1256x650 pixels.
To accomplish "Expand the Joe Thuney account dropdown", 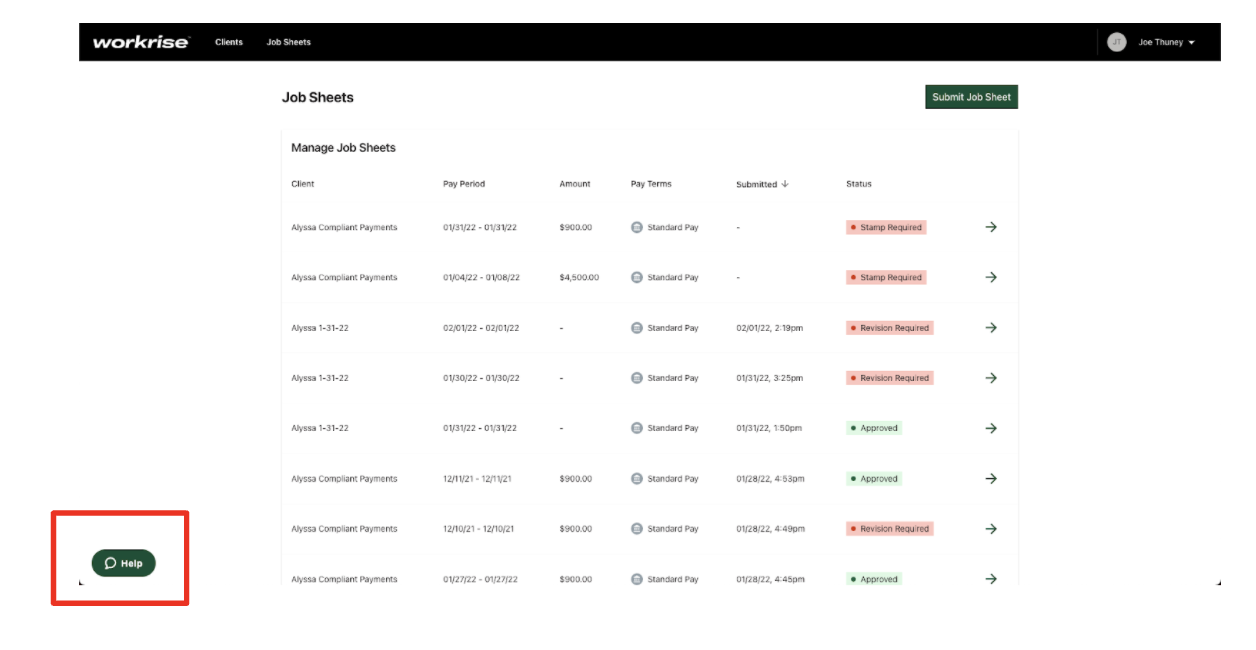I will point(1167,42).
